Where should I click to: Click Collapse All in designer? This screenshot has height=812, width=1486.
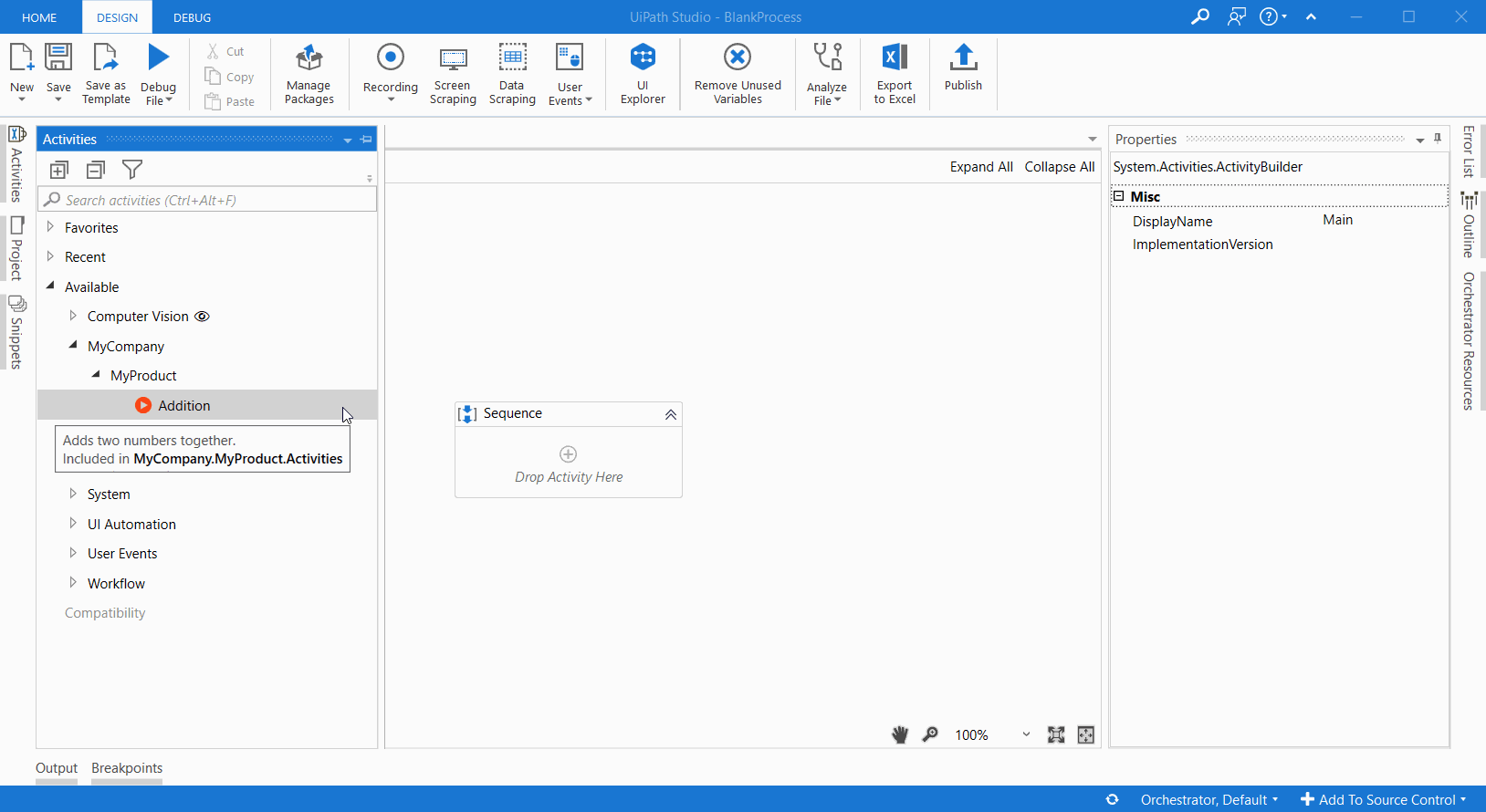click(1060, 167)
